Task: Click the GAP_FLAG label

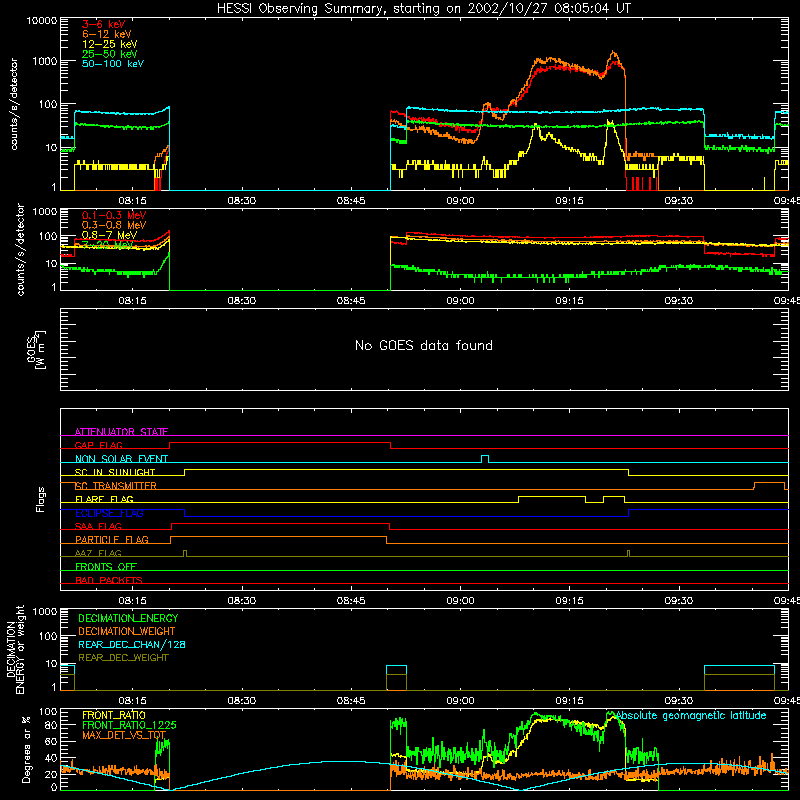Action: pyautogui.click(x=98, y=445)
